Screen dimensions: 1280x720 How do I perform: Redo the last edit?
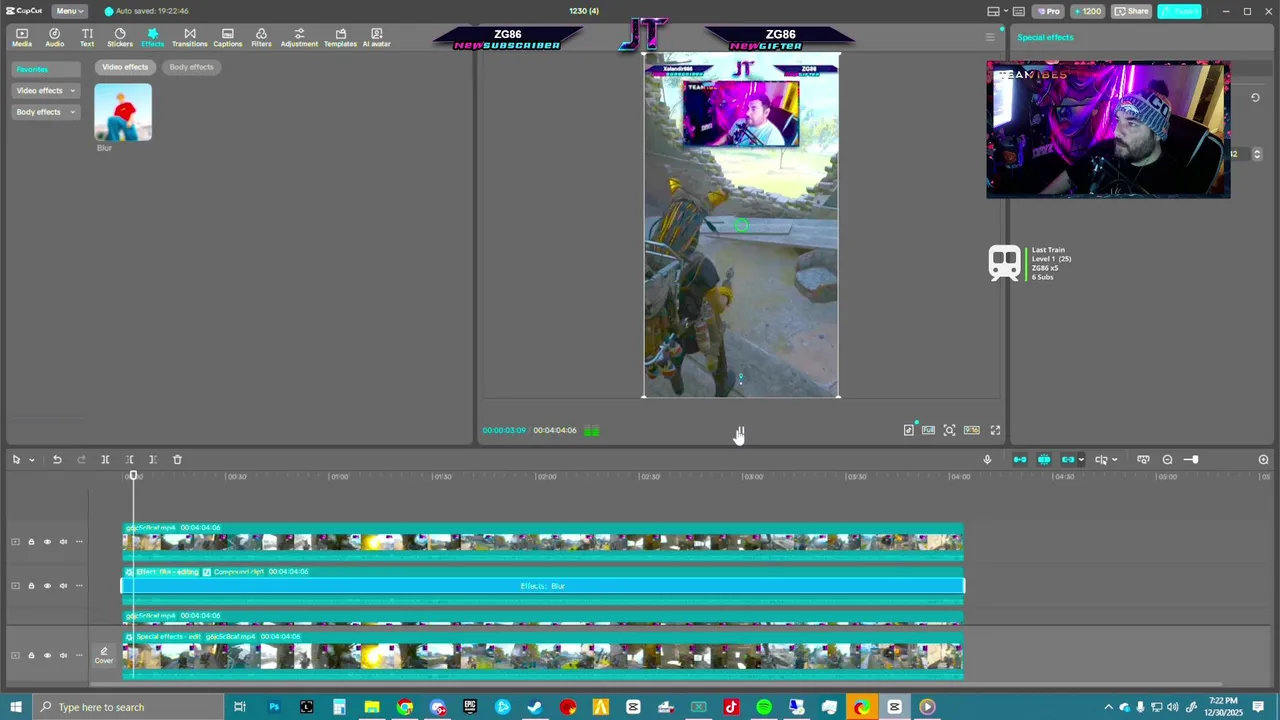pos(81,460)
